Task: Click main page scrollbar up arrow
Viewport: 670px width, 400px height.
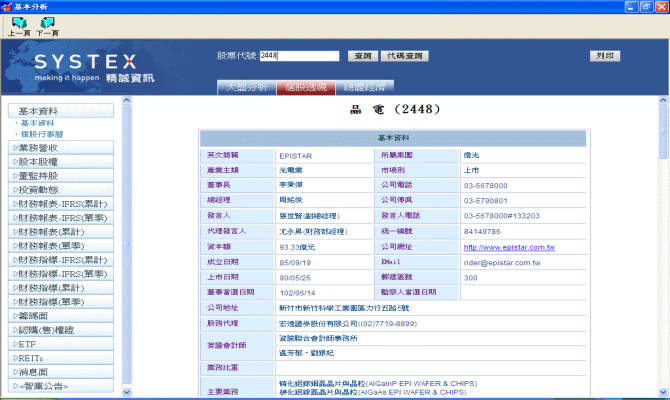Action: (663, 100)
